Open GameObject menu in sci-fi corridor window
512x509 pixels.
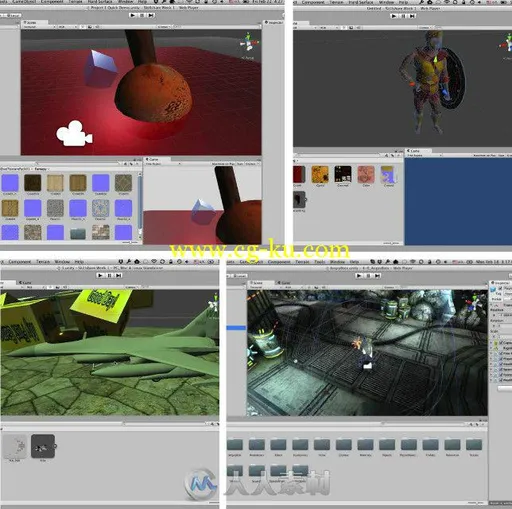click(251, 262)
